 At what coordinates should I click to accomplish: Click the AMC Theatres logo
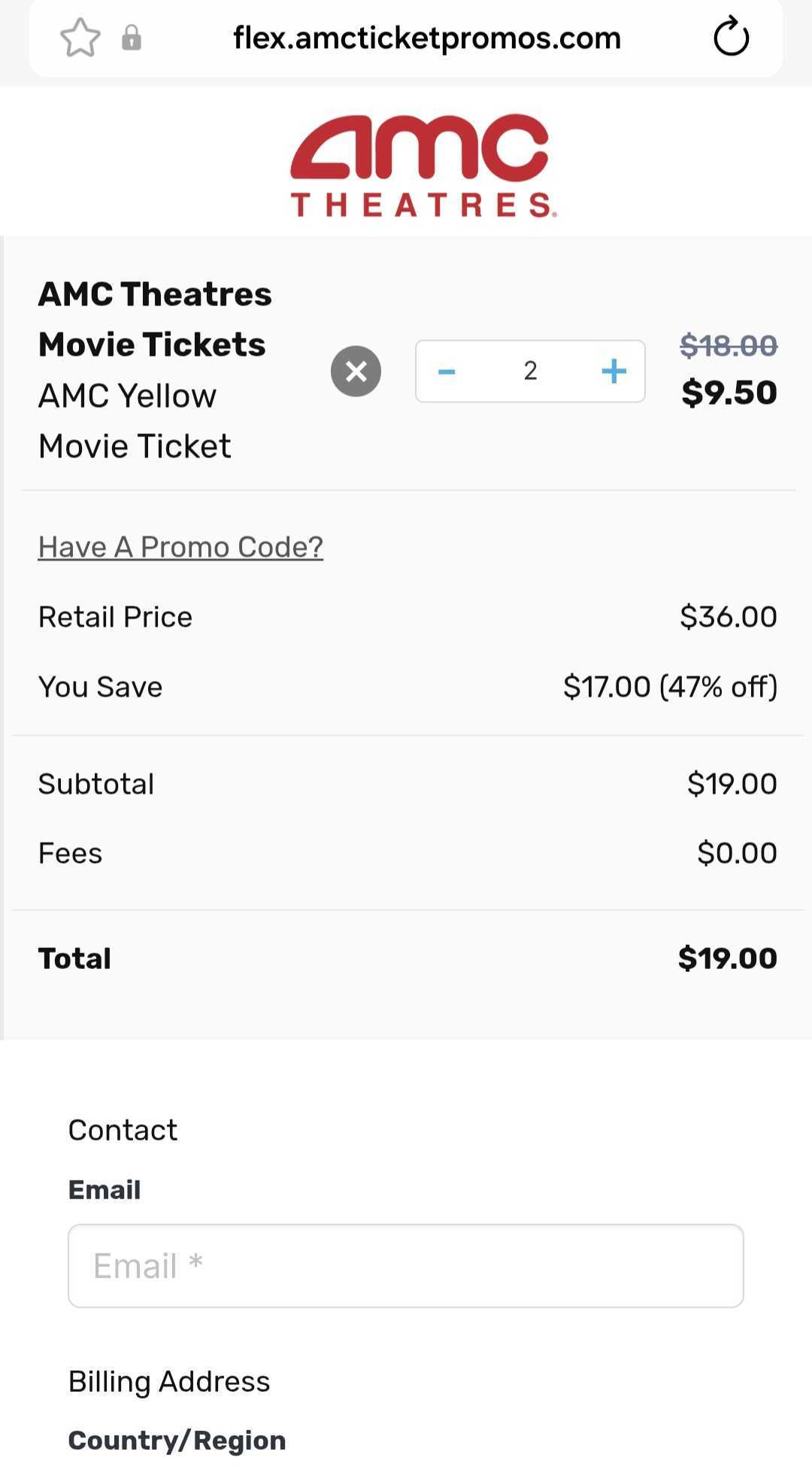pyautogui.click(x=423, y=166)
